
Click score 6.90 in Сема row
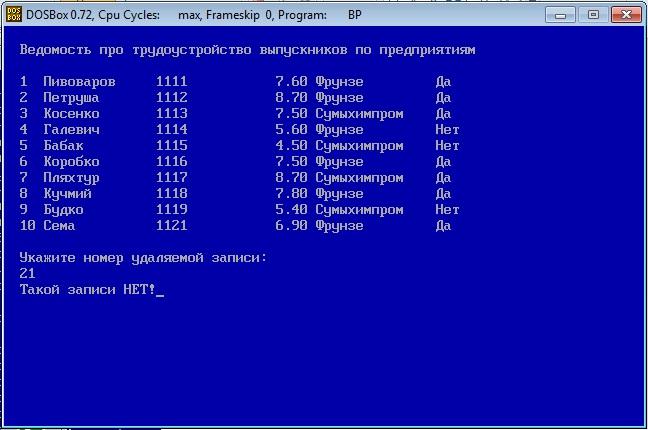coord(291,225)
